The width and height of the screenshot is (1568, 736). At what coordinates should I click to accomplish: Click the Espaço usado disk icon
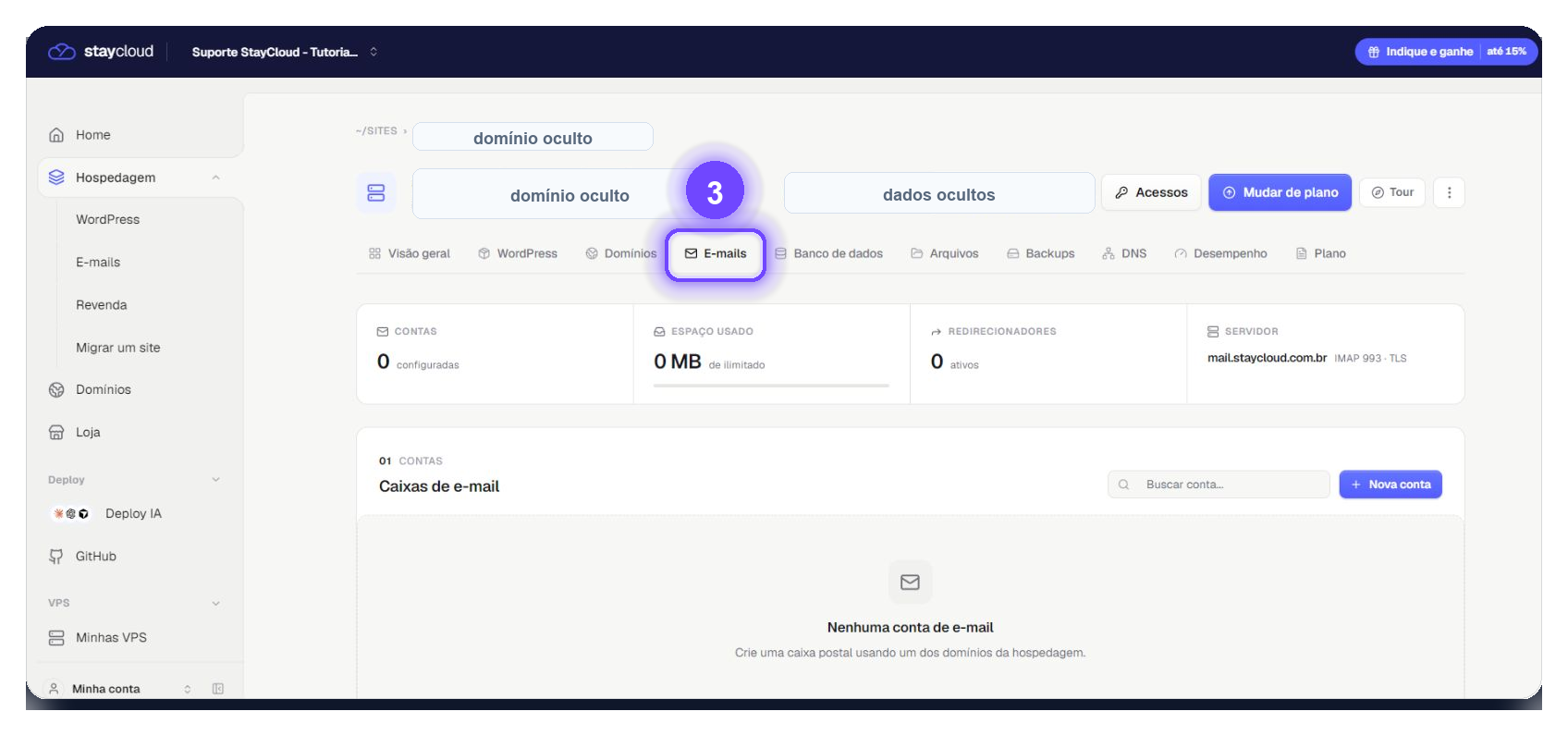coord(659,331)
